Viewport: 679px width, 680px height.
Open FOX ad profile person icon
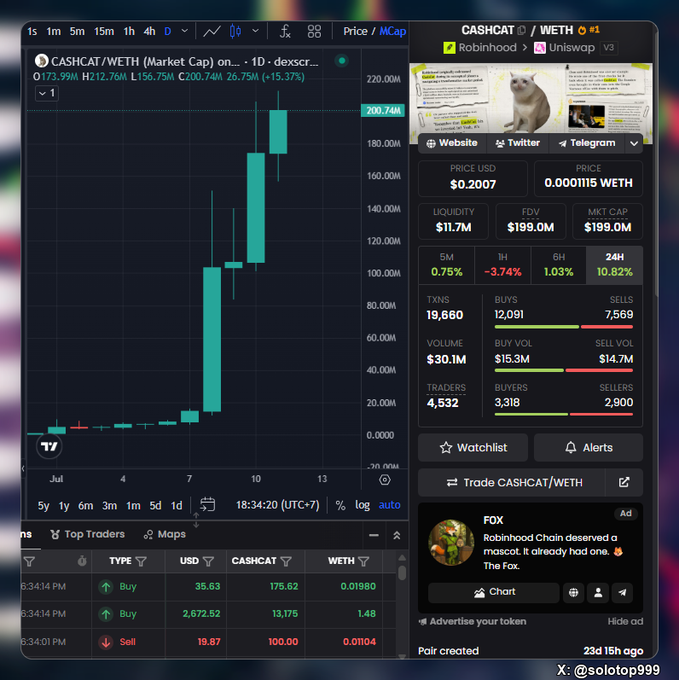pyautogui.click(x=598, y=593)
